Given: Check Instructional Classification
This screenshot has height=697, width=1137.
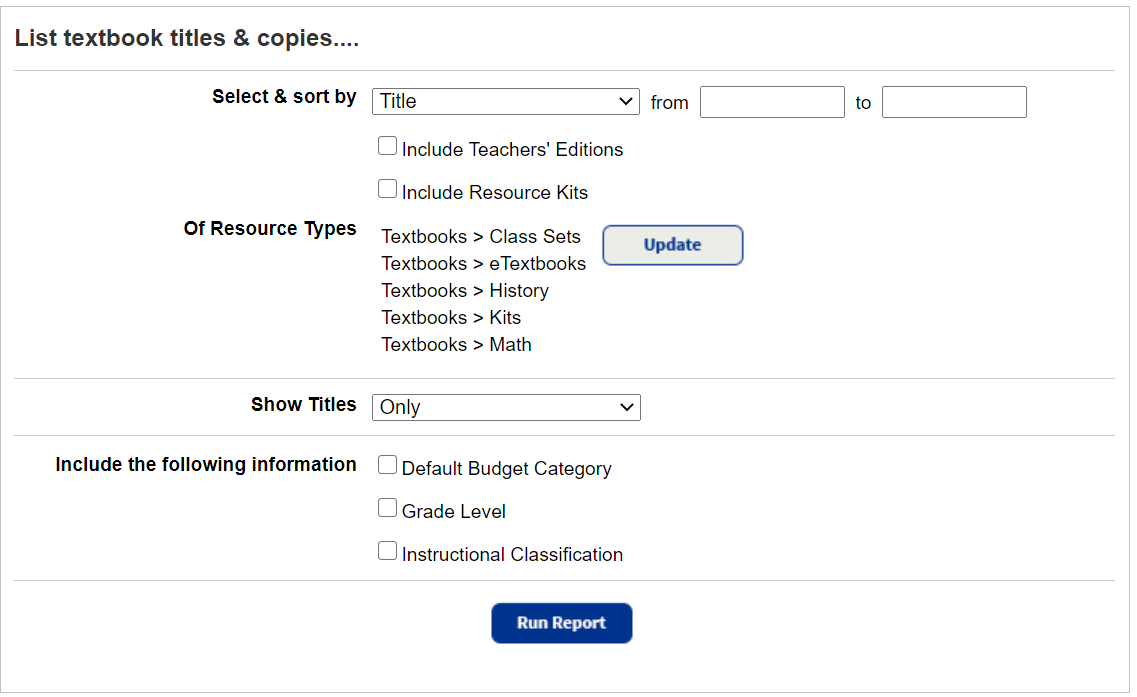Looking at the screenshot, I should (x=387, y=550).
